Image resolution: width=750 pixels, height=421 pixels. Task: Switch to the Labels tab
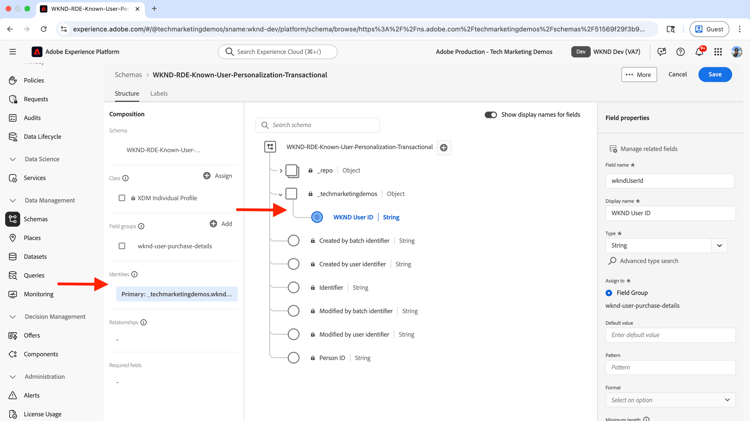(x=159, y=94)
